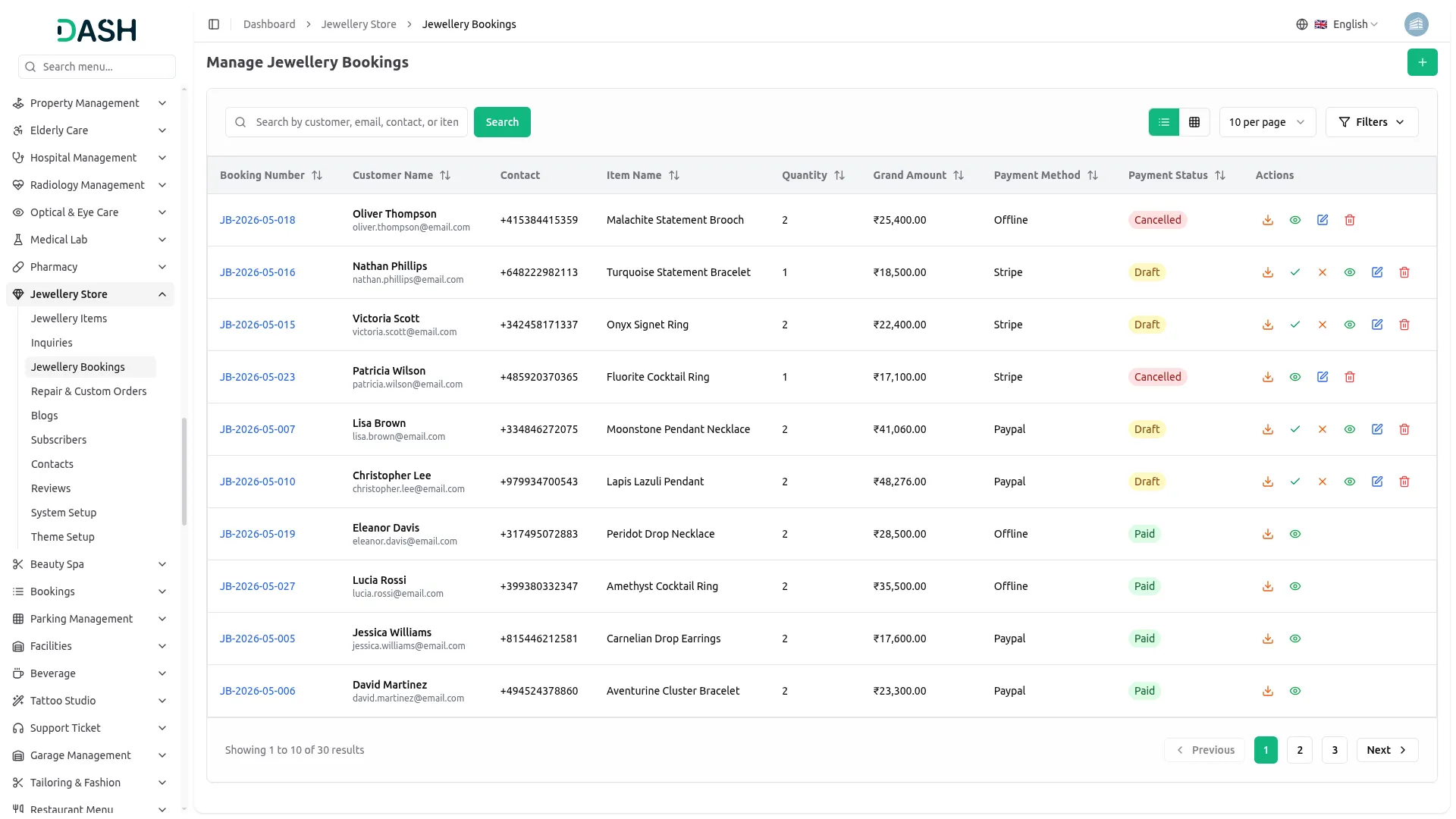Open the 10 per page dropdown
1456x819 pixels.
[1266, 122]
